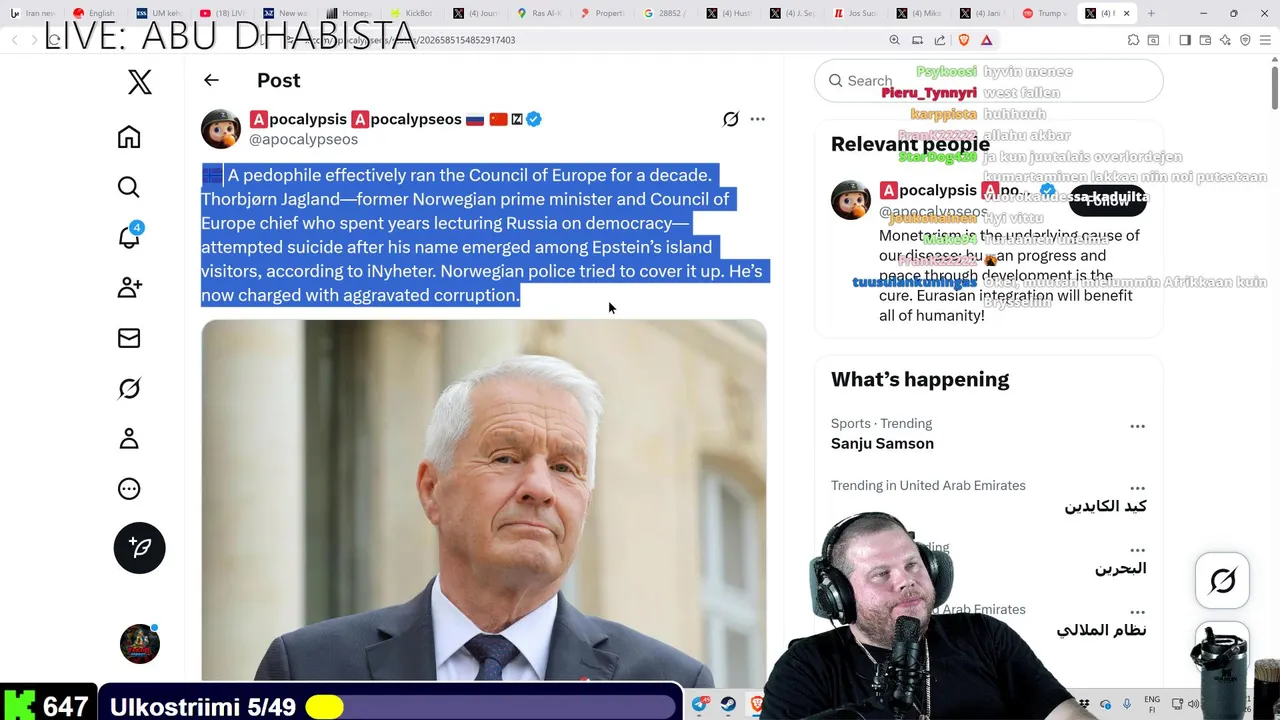Open the Profile person icon
The width and height of the screenshot is (1280, 720).
click(x=129, y=438)
